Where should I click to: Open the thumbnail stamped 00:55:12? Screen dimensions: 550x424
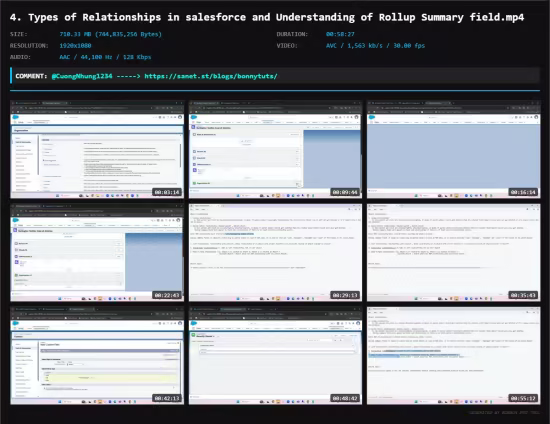(454, 356)
